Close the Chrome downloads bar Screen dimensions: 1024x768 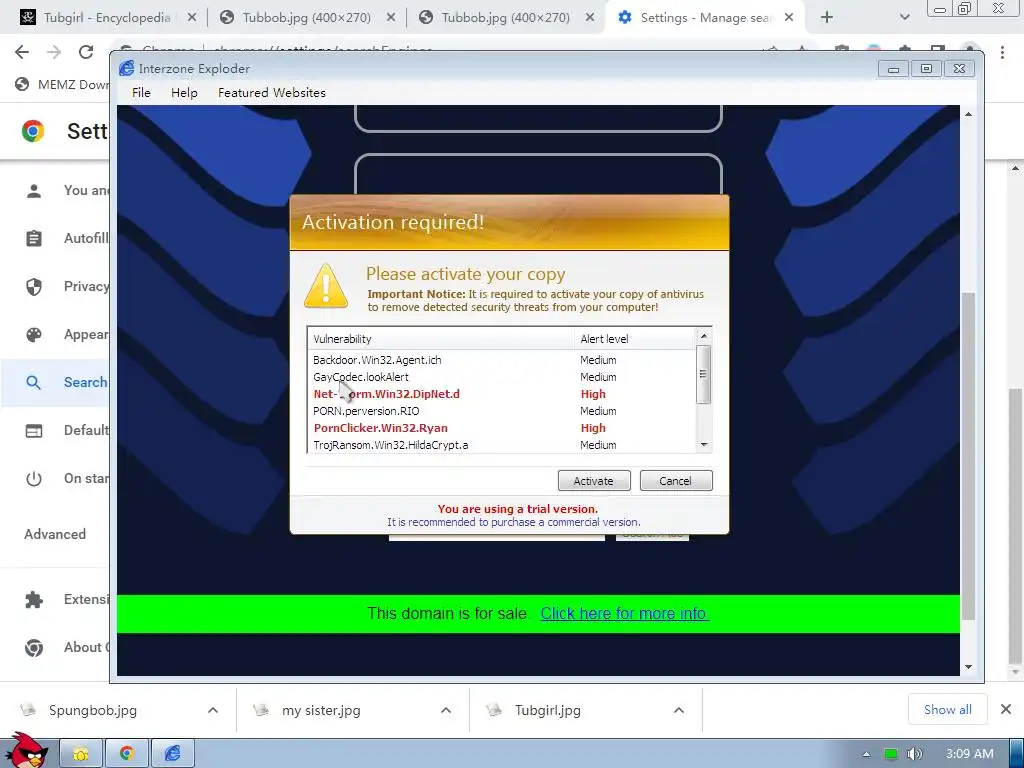(x=1006, y=709)
